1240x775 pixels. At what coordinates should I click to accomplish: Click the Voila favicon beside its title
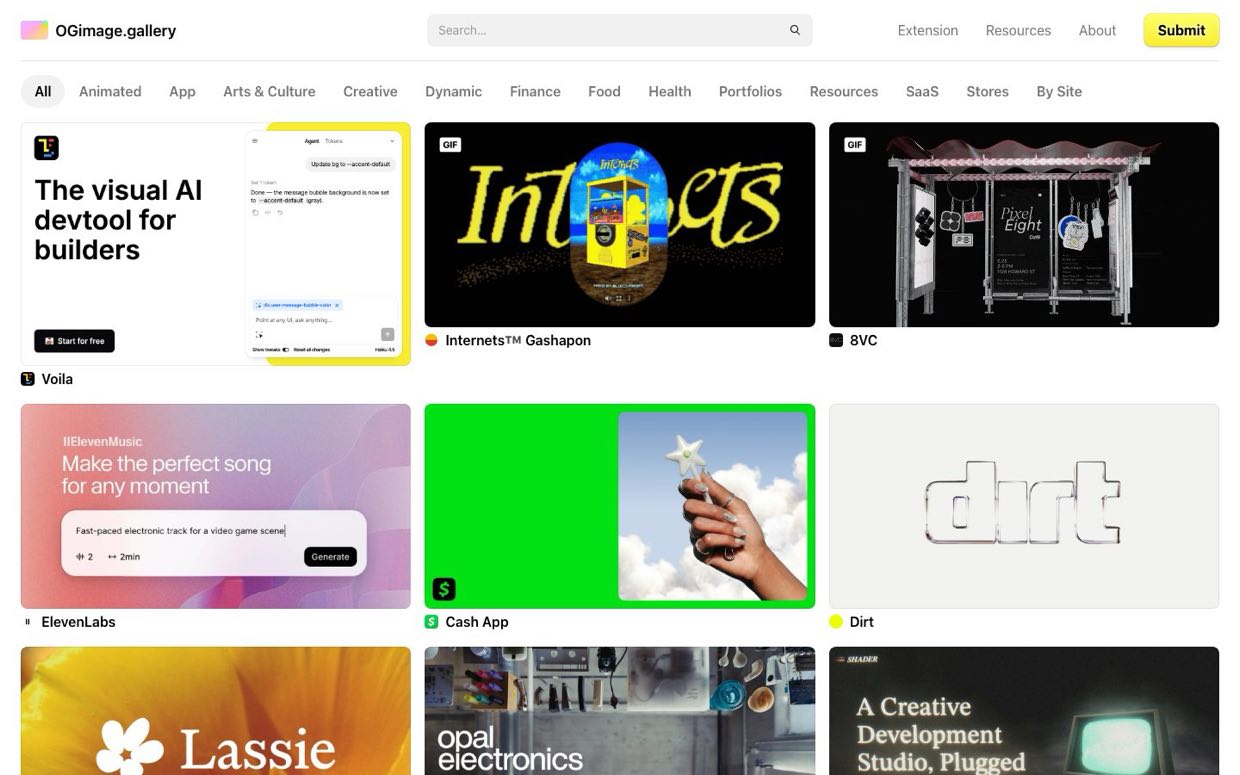(28, 379)
